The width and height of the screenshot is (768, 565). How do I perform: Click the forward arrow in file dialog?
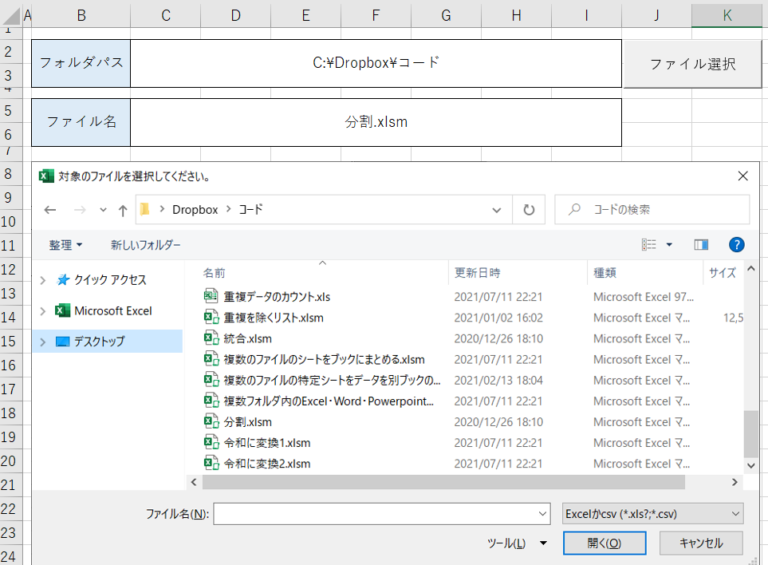coord(80,210)
